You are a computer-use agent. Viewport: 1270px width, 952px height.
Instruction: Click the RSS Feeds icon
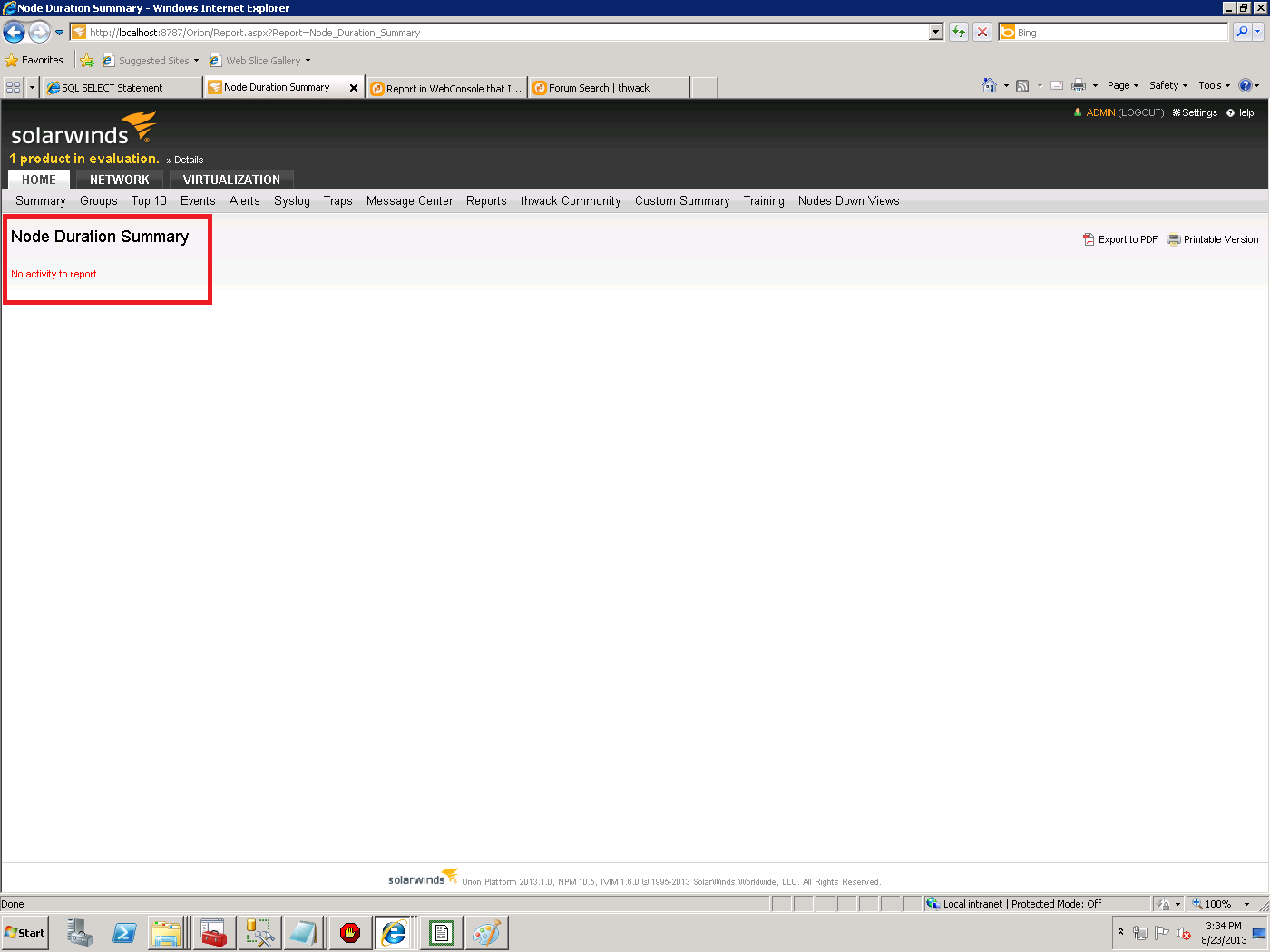click(x=1022, y=86)
